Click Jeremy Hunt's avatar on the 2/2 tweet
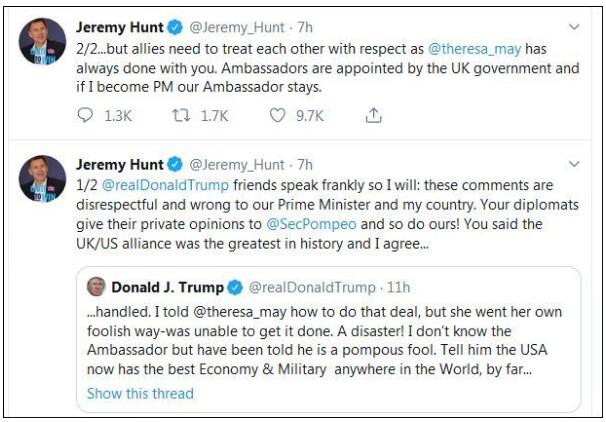Viewport: 606px width, 422px height. point(43,42)
